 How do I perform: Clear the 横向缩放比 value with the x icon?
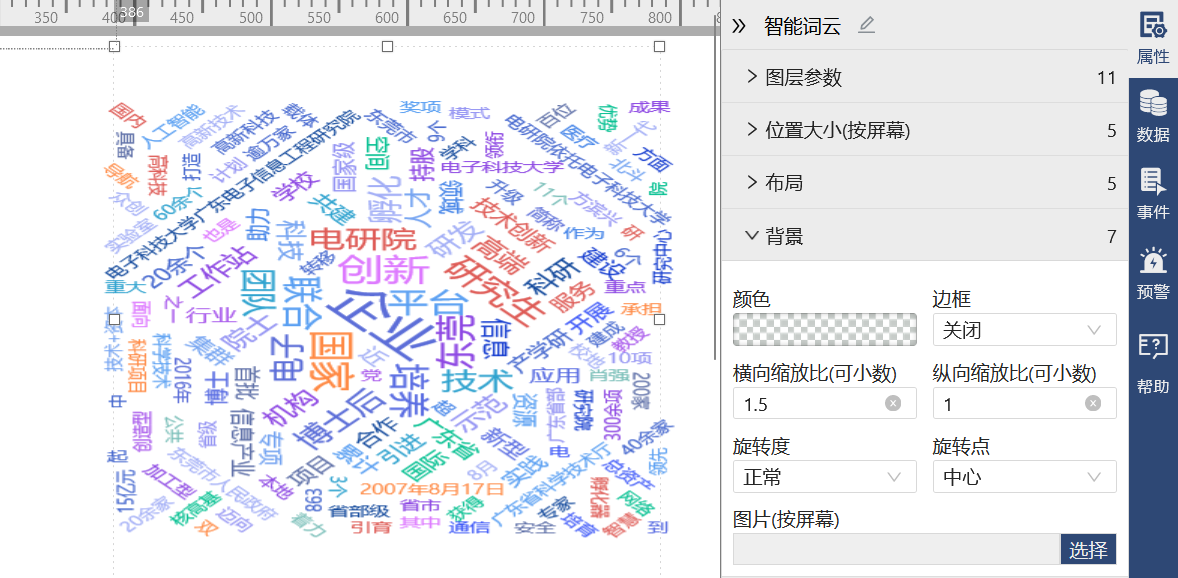[893, 404]
